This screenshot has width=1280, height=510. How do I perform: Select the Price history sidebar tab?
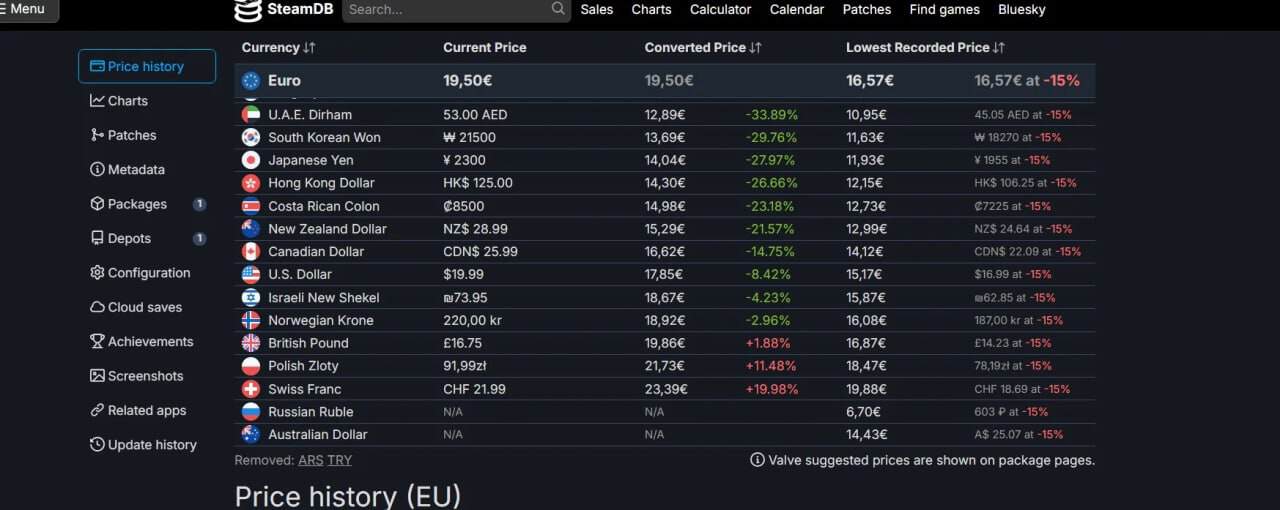coord(147,66)
